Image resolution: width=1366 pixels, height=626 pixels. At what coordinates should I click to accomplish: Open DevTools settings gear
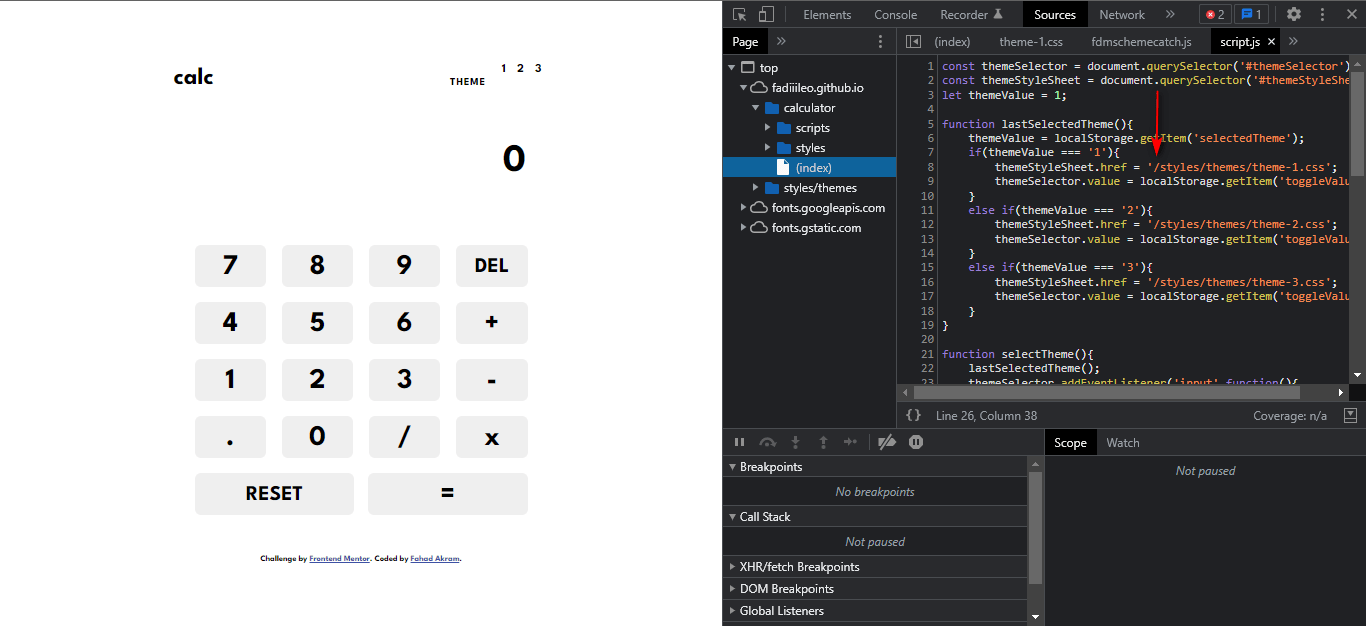pos(1294,14)
